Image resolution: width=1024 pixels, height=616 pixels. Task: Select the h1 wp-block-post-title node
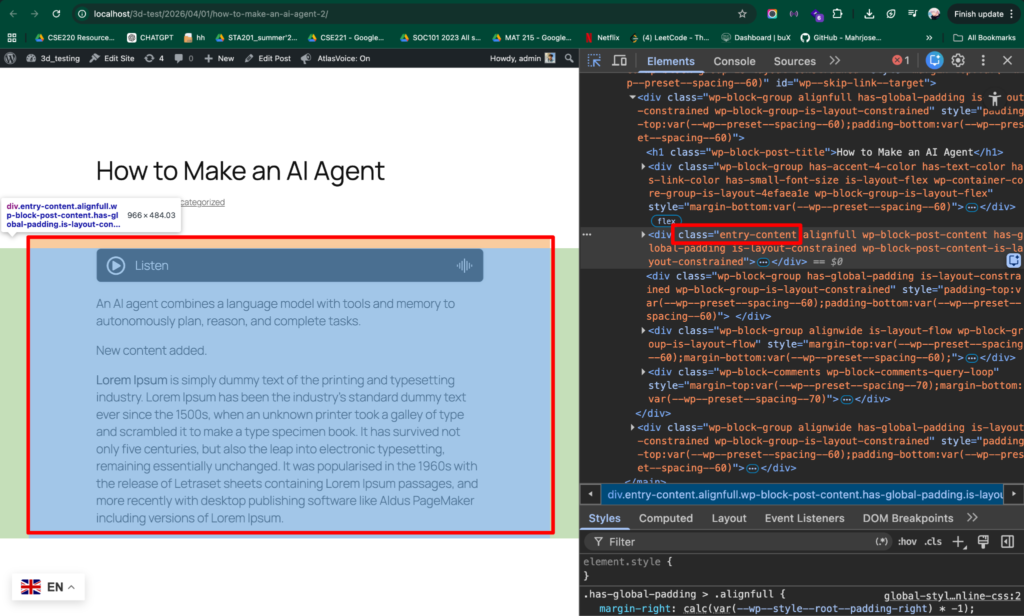pyautogui.click(x=825, y=152)
